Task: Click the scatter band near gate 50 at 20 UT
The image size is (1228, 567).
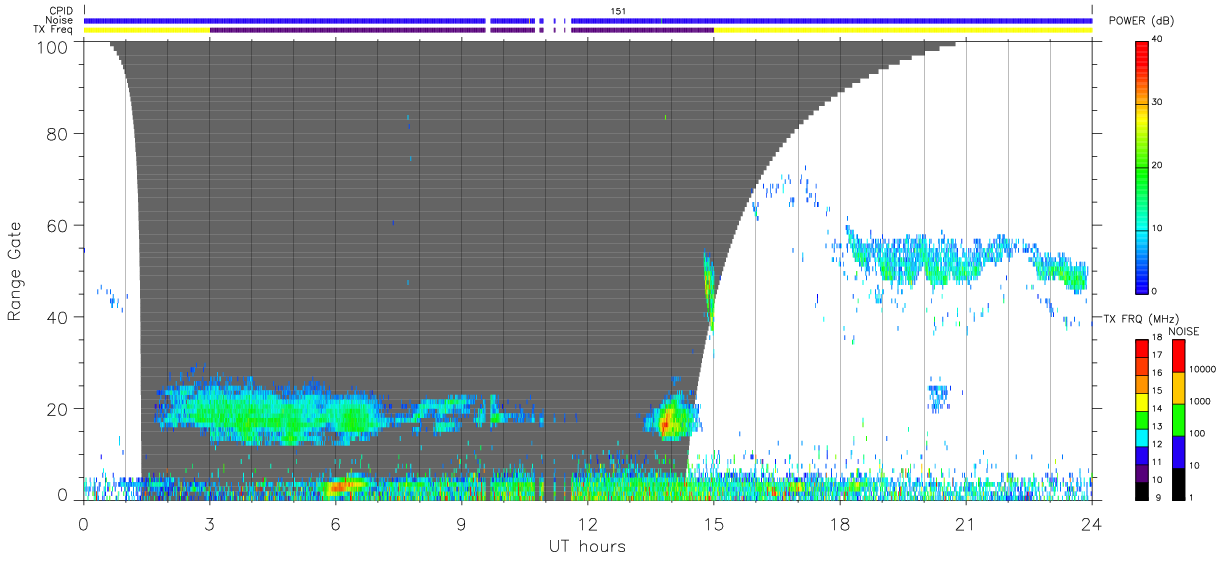Action: pyautogui.click(x=923, y=263)
